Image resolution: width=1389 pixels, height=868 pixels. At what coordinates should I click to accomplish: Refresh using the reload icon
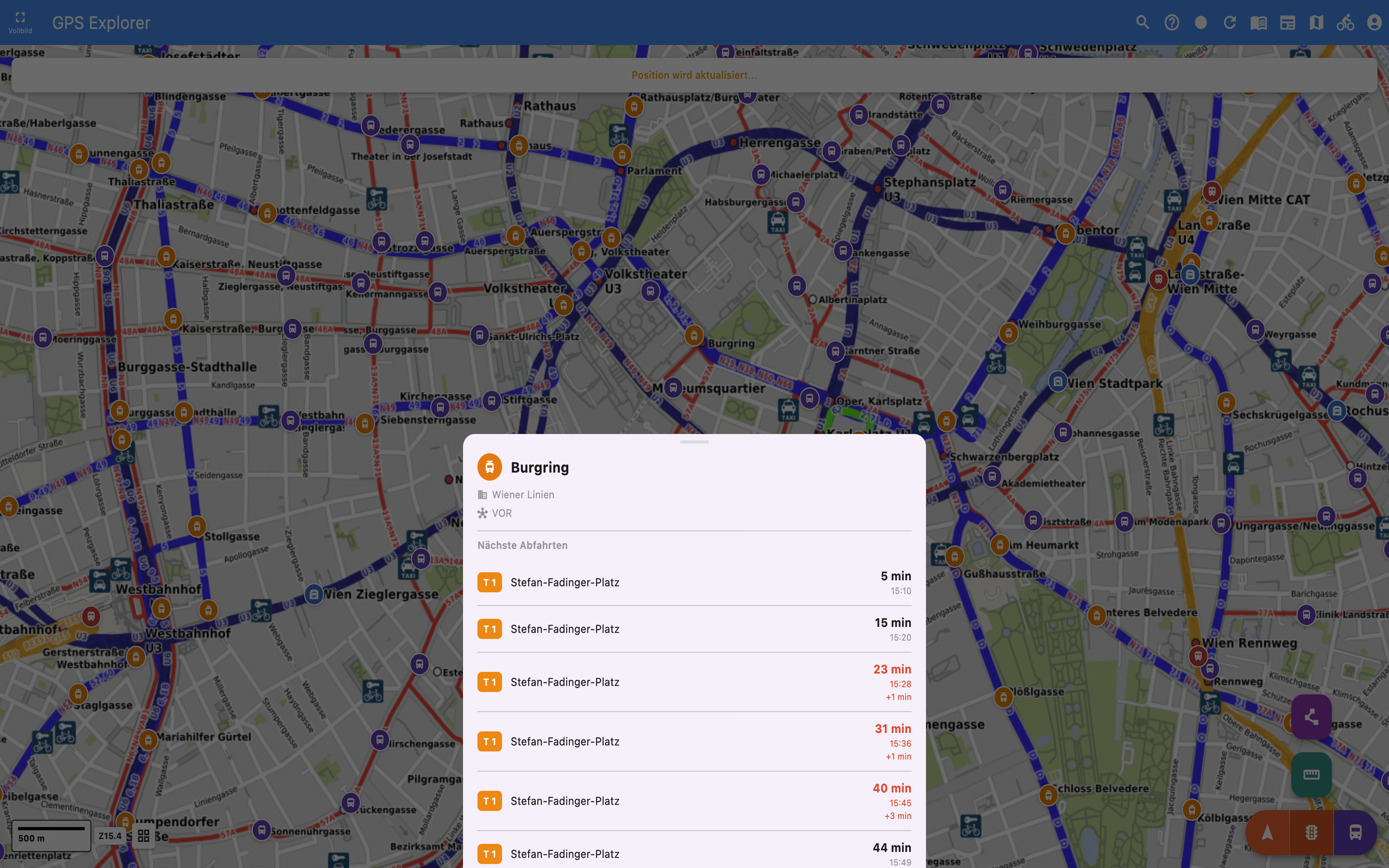point(1229,22)
